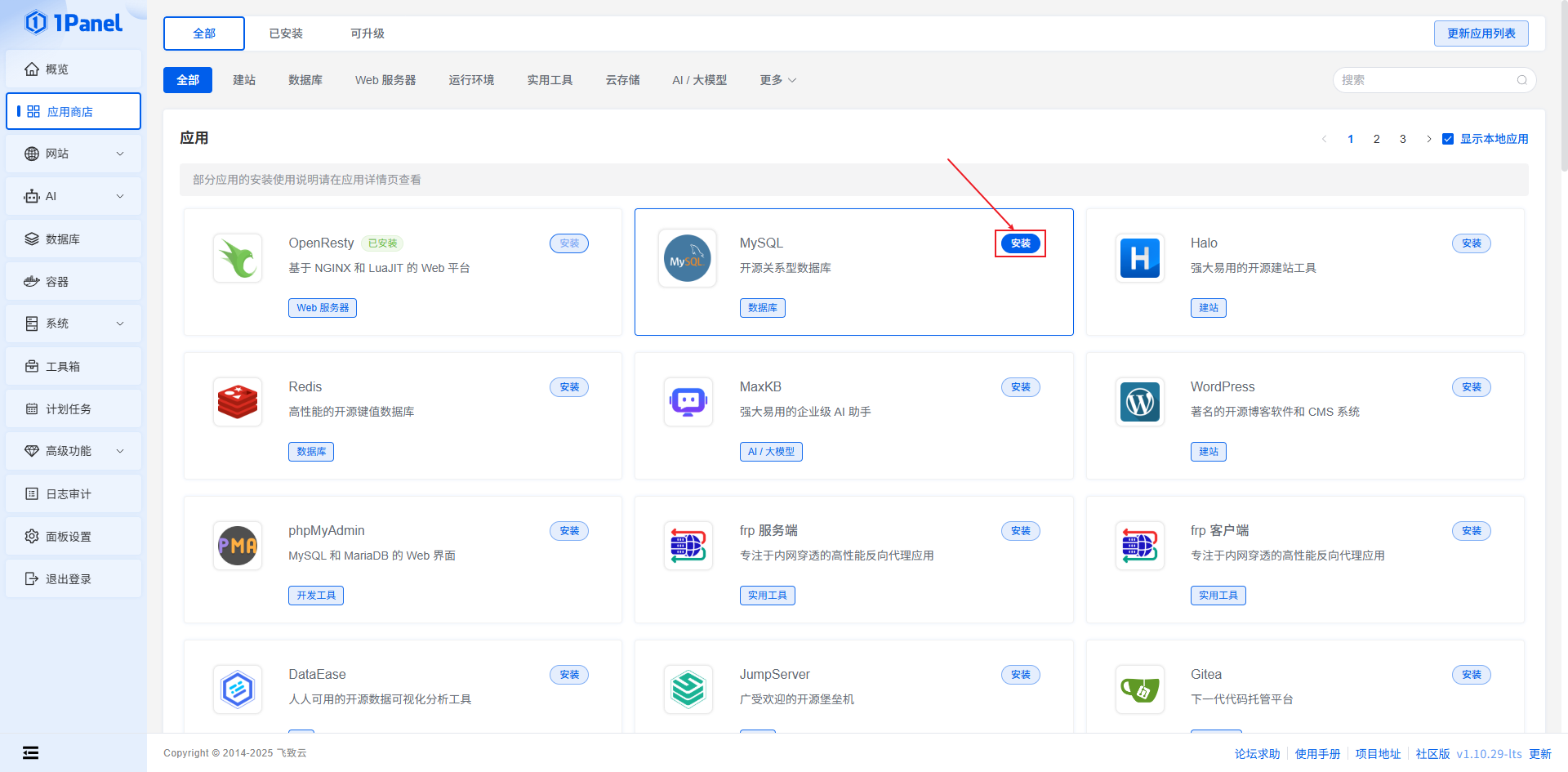Click the 开发工具 tag on phpMyAdmin
The height and width of the screenshot is (772, 1568).
316,596
